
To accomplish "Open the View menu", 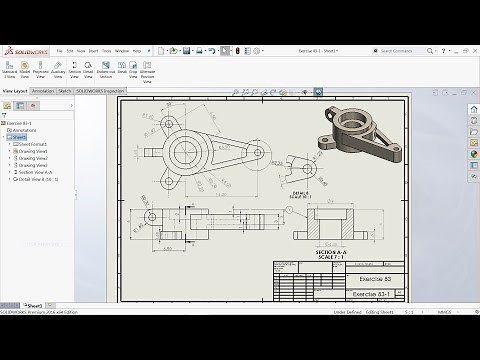I will [x=81, y=51].
